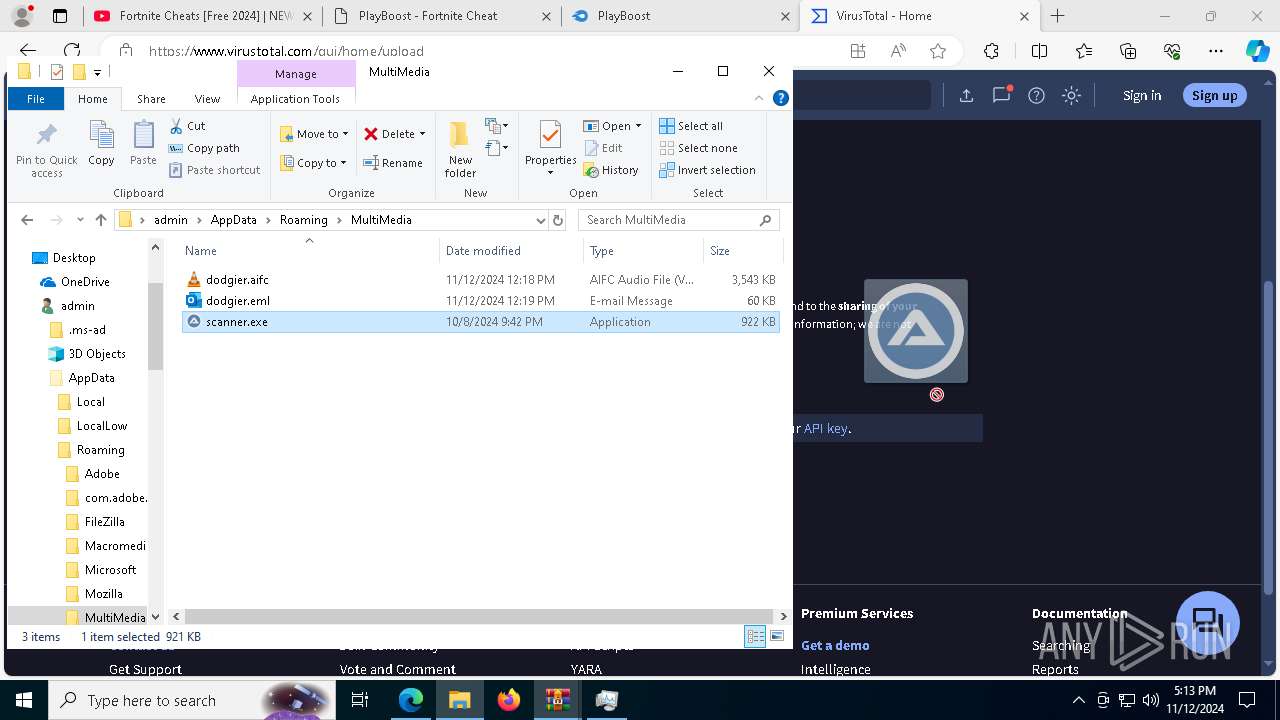1280x720 pixels.
Task: Open PlayBoost - Fortnite Cheat browser tab
Action: pyautogui.click(x=445, y=16)
